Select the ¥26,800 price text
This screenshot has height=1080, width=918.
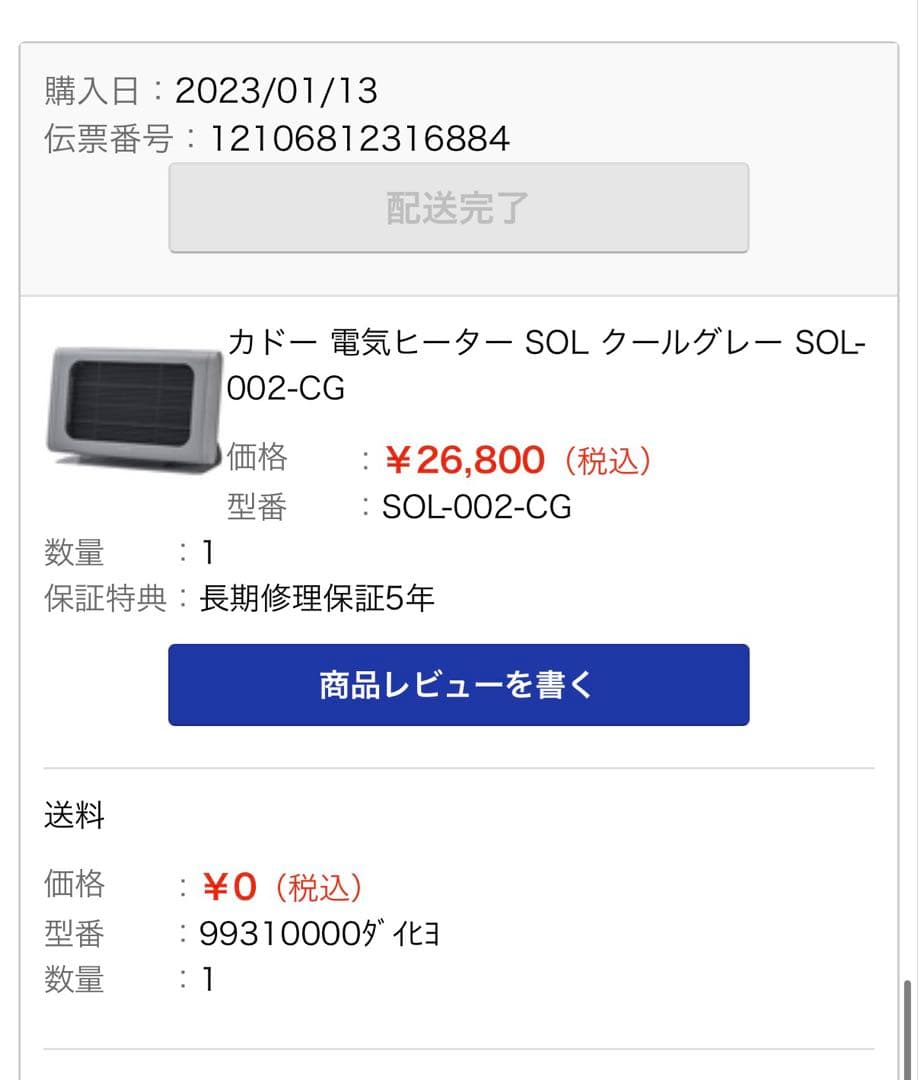click(470, 458)
